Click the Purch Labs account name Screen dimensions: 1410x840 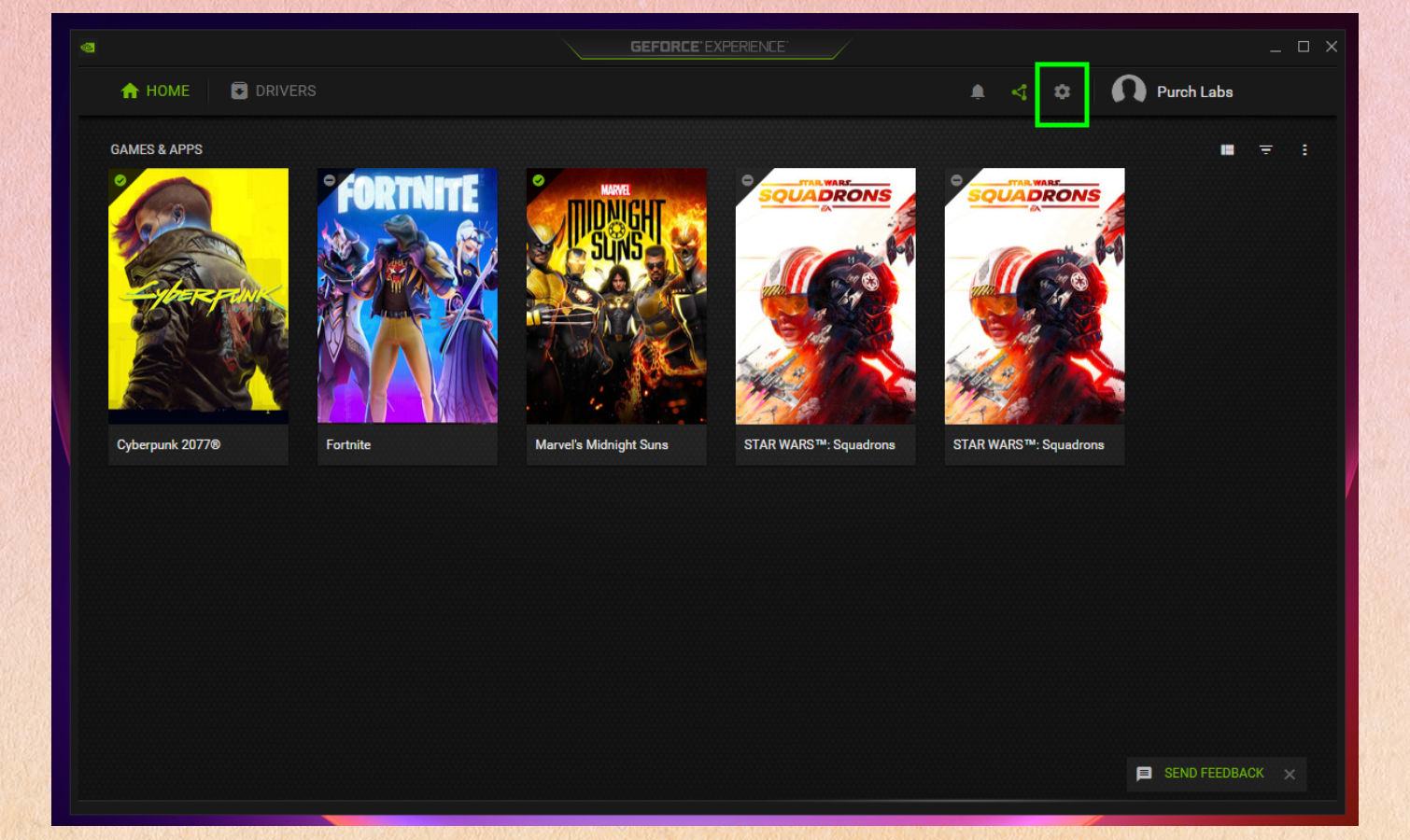point(1195,91)
